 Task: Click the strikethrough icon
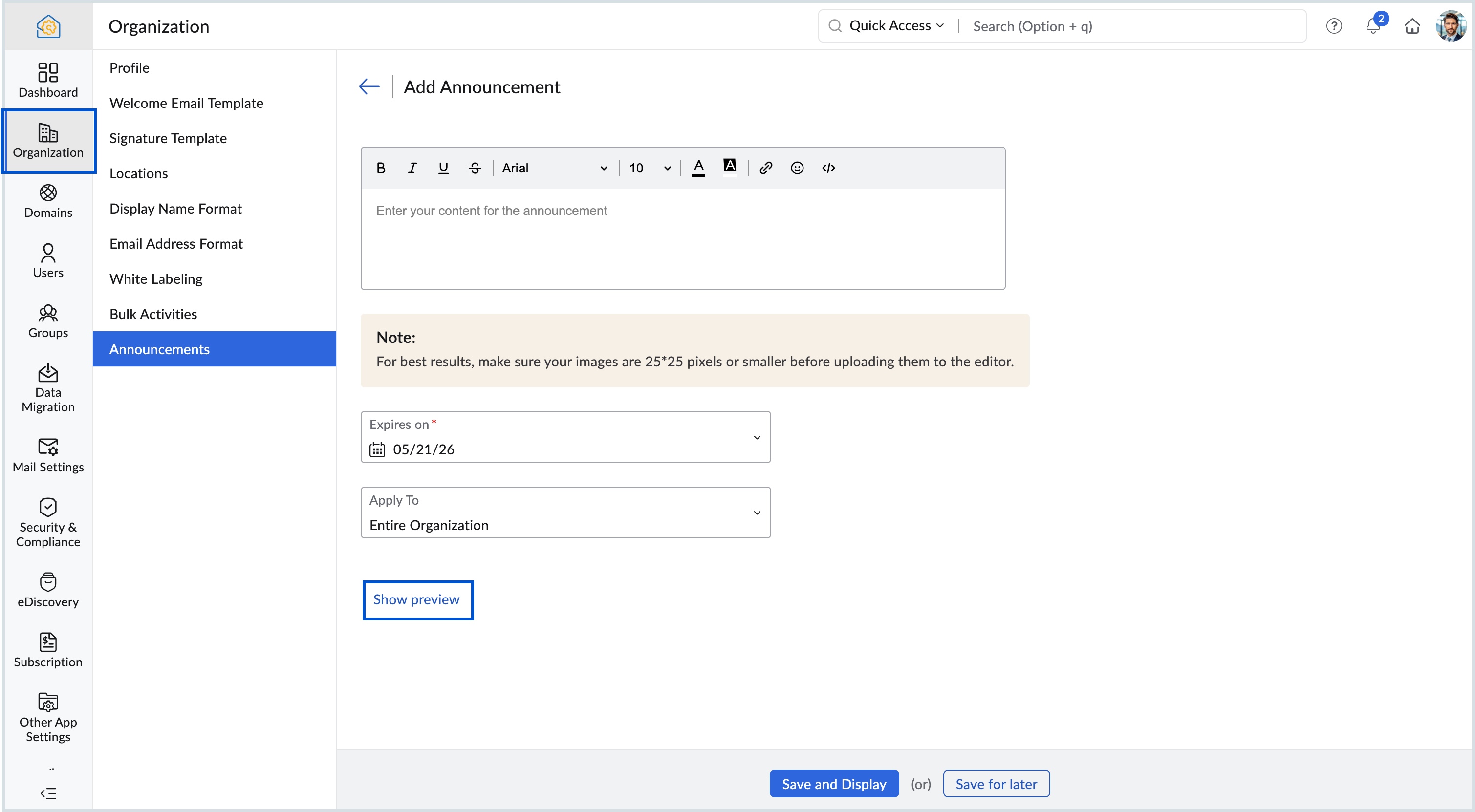(x=475, y=168)
